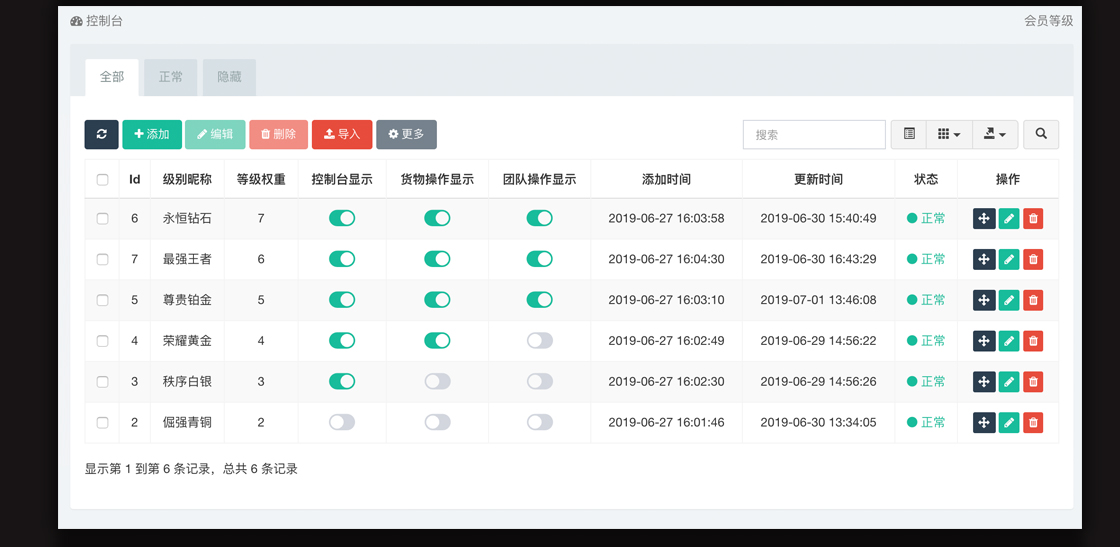
Task: Enable 货物操作显示 toggle for 秩序白银
Action: (437, 382)
